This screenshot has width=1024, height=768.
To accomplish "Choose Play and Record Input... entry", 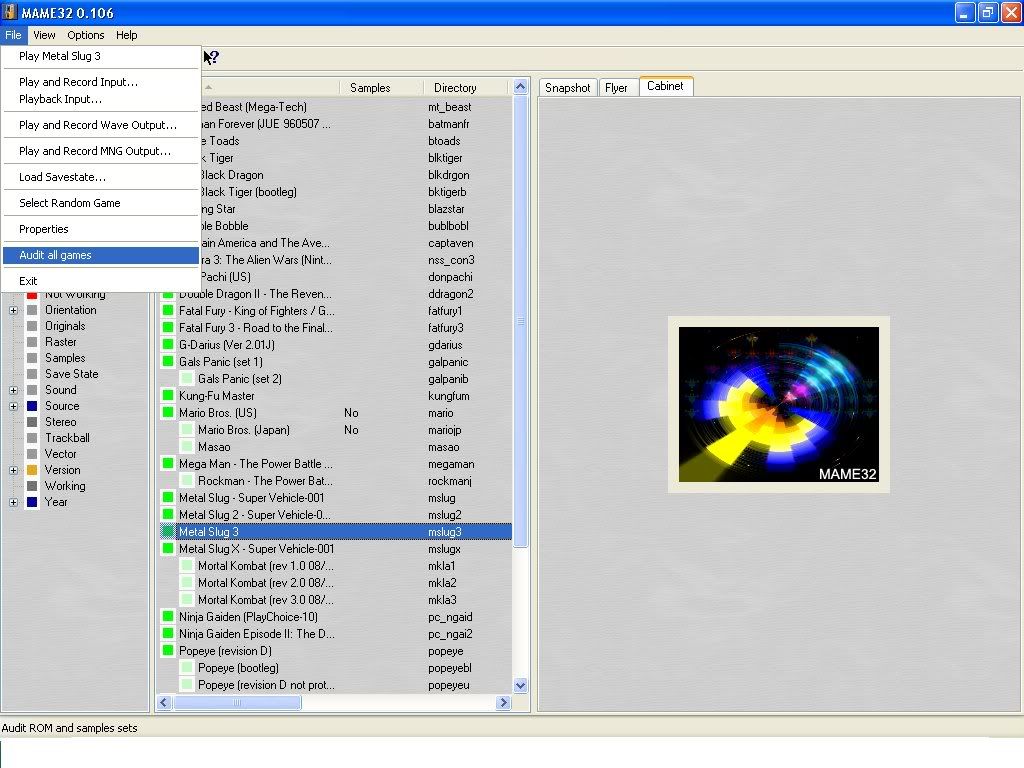I will click(x=101, y=82).
